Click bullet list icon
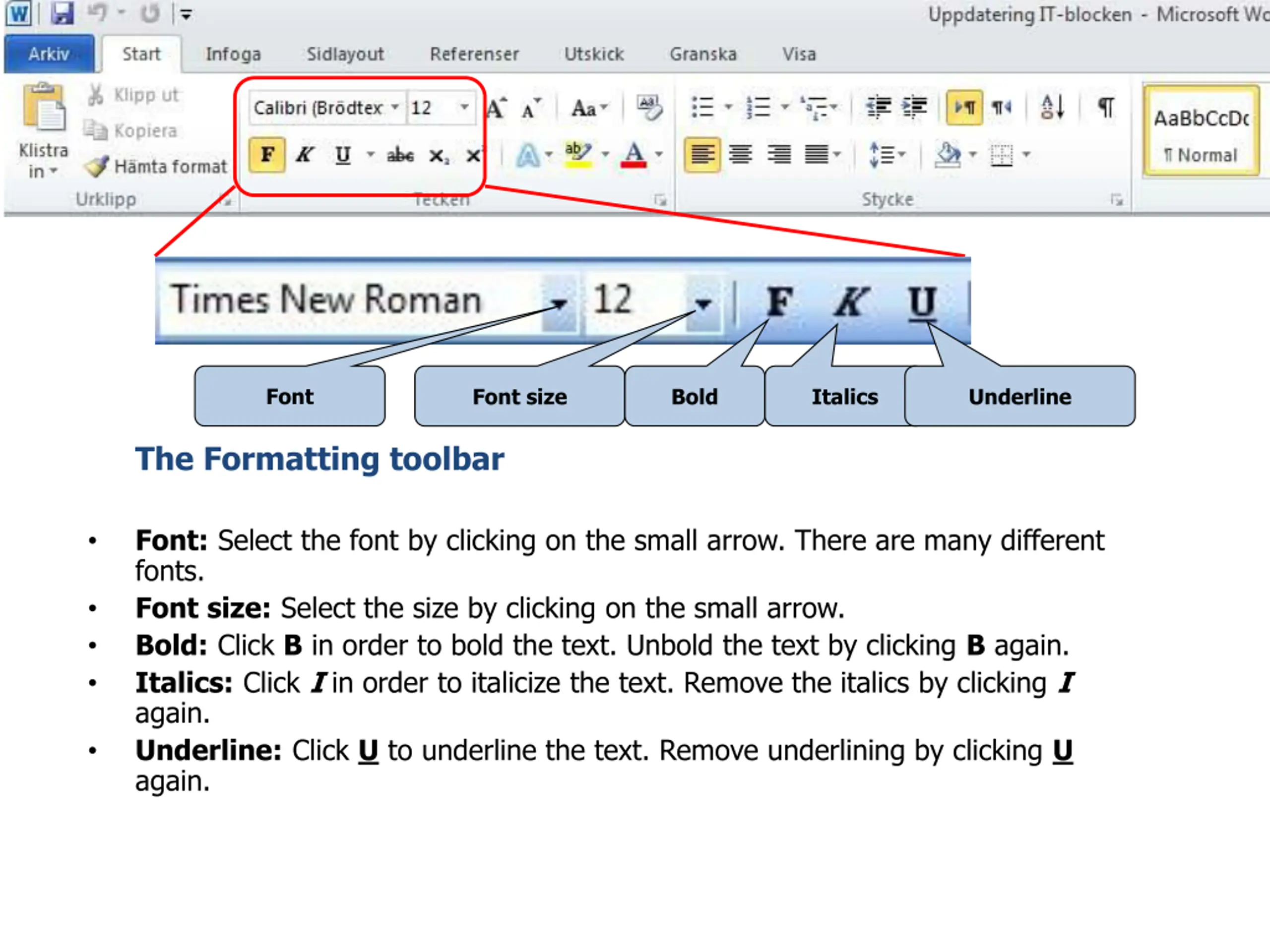The image size is (1270, 952). pyautogui.click(x=702, y=108)
